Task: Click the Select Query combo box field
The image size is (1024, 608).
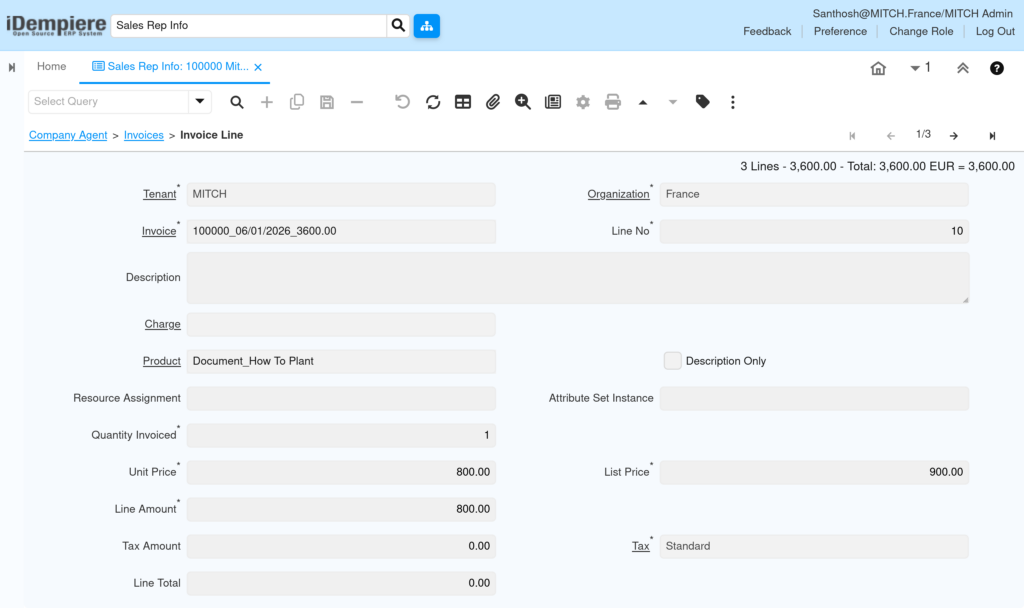Action: tap(108, 101)
